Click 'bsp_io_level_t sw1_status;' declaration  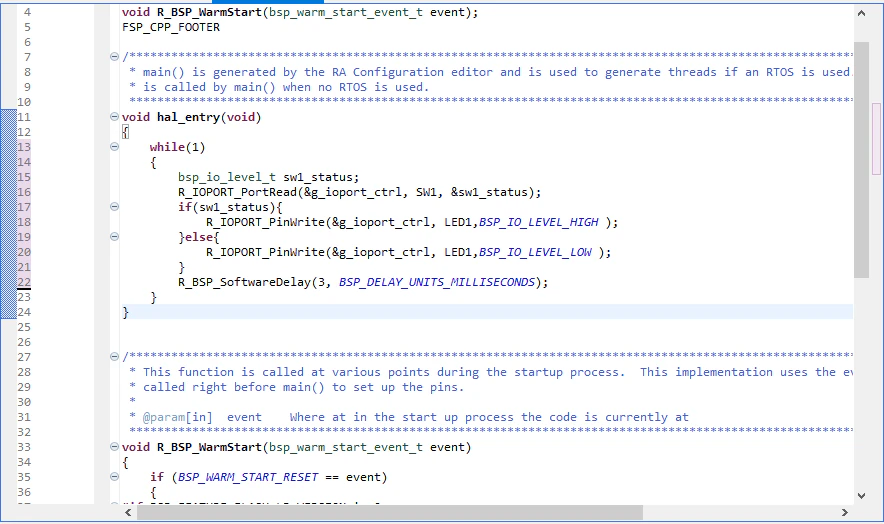[x=268, y=177]
